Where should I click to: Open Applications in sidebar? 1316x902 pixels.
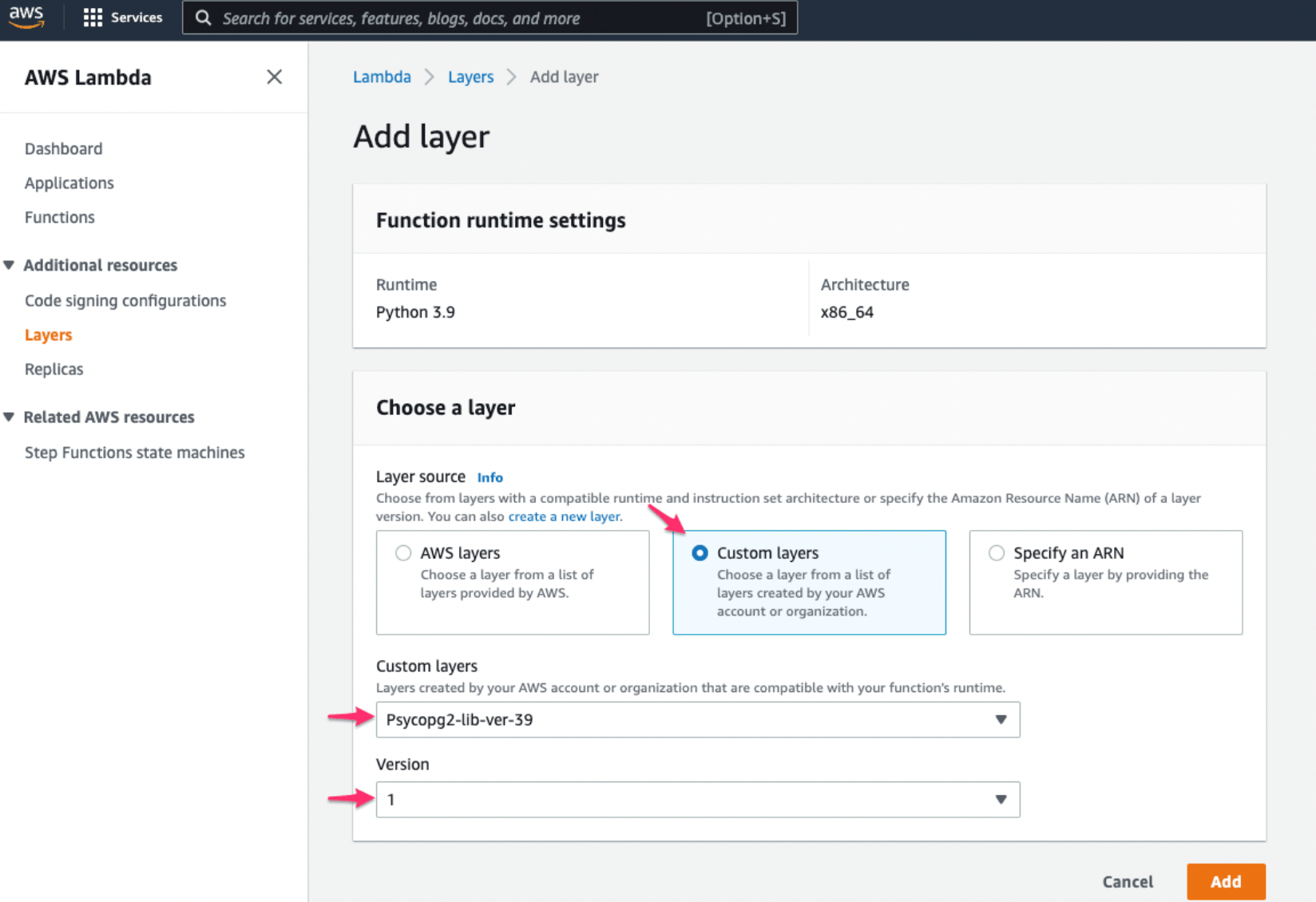point(69,183)
